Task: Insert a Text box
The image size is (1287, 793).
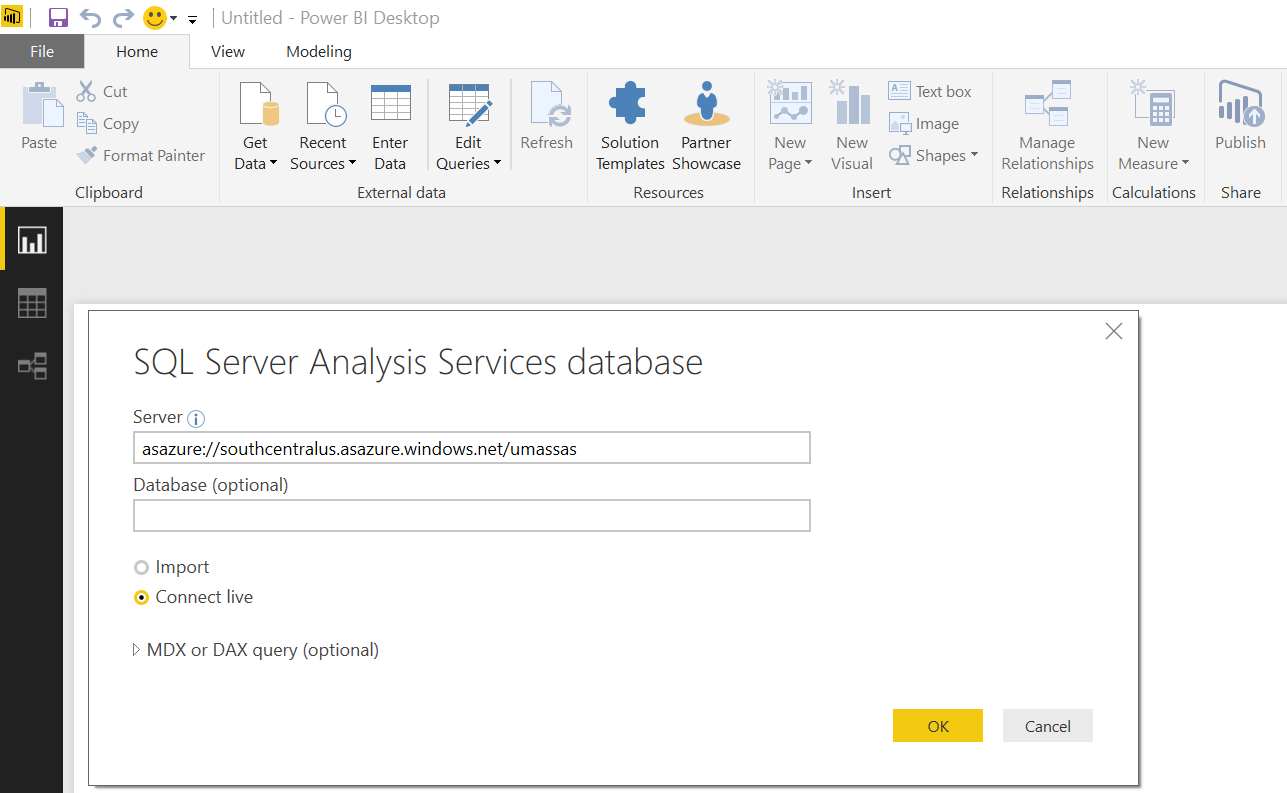Action: tap(930, 91)
